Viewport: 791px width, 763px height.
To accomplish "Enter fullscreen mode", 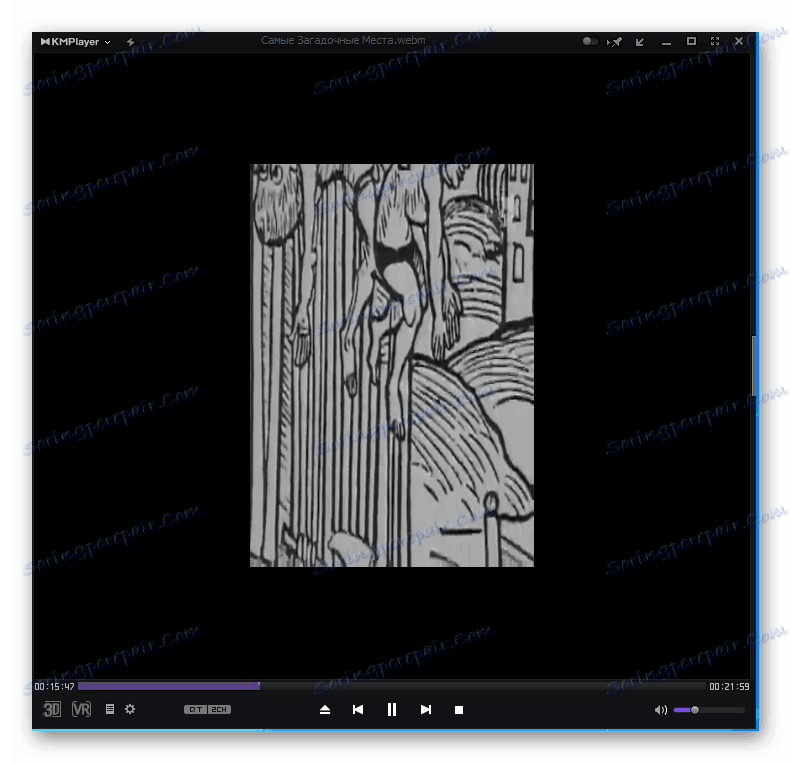I will pyautogui.click(x=715, y=41).
